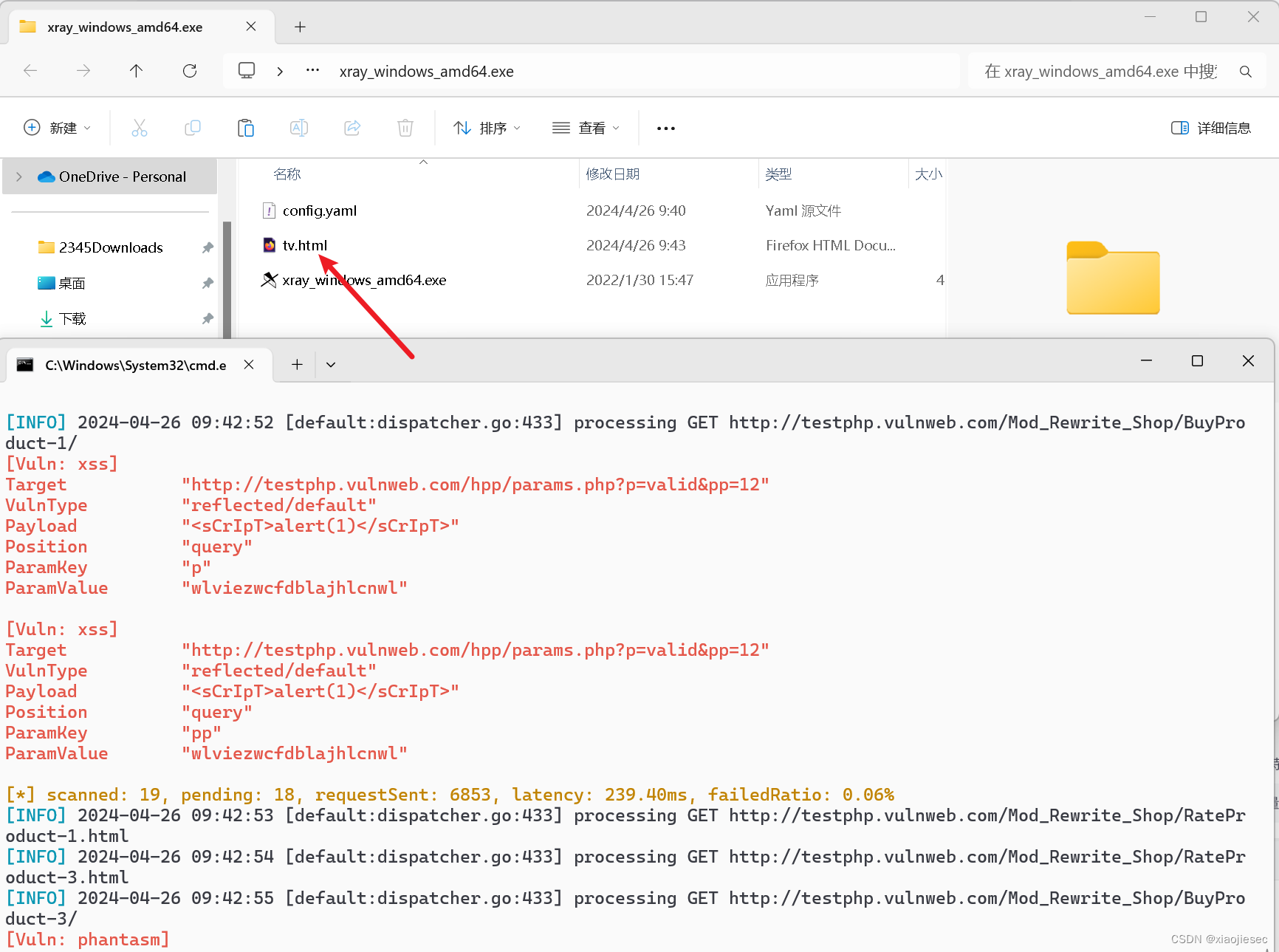Click the pin icon beside 下载
The height and width of the screenshot is (952, 1279).
[208, 318]
